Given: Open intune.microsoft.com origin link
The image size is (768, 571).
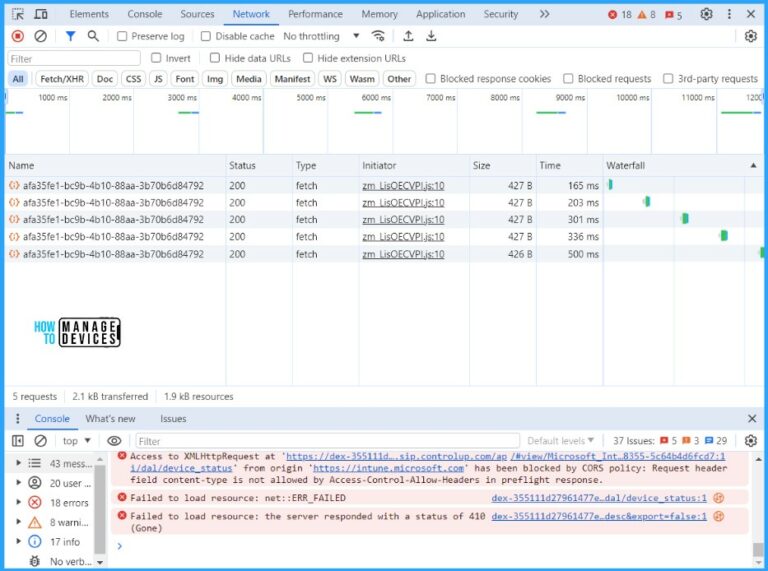Looking at the screenshot, I should coord(388,468).
